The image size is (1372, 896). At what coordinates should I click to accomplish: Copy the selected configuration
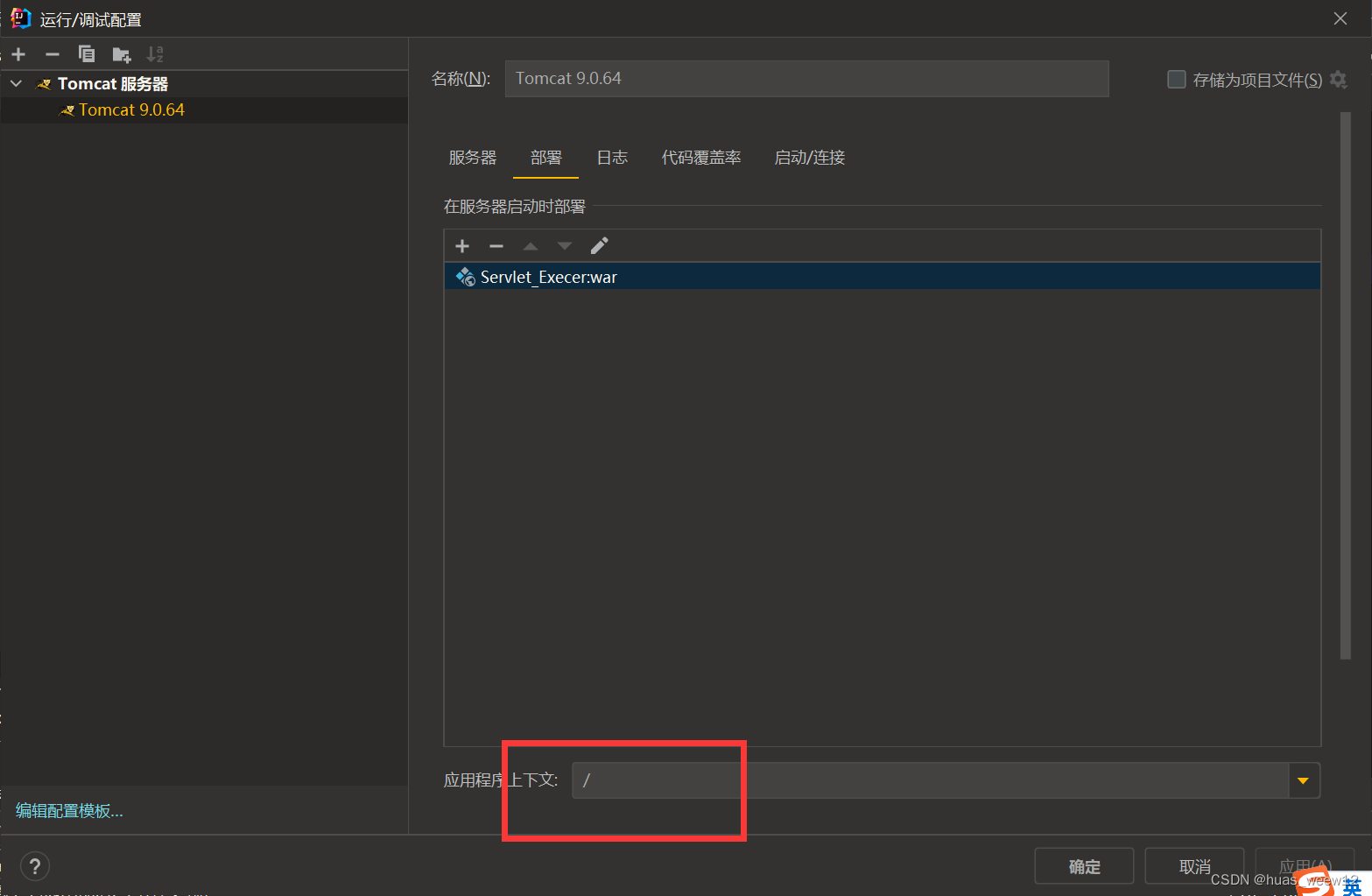click(87, 54)
